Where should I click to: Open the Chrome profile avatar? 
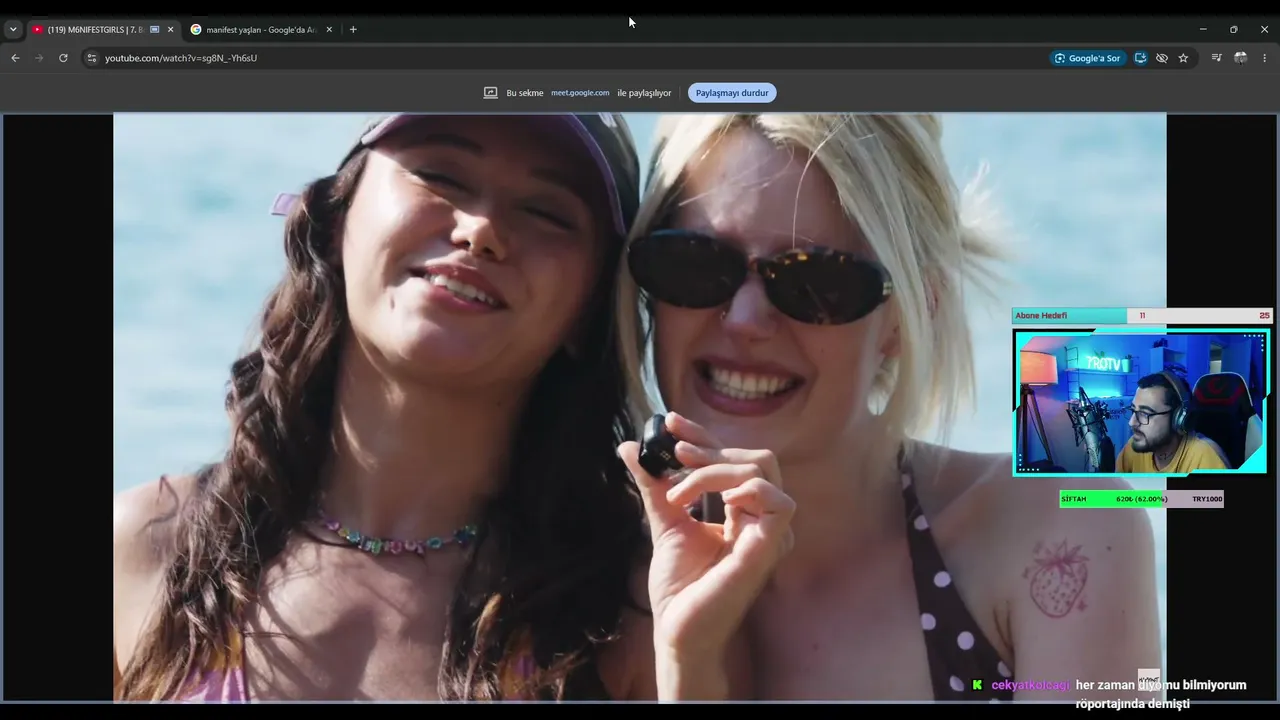(x=1240, y=58)
